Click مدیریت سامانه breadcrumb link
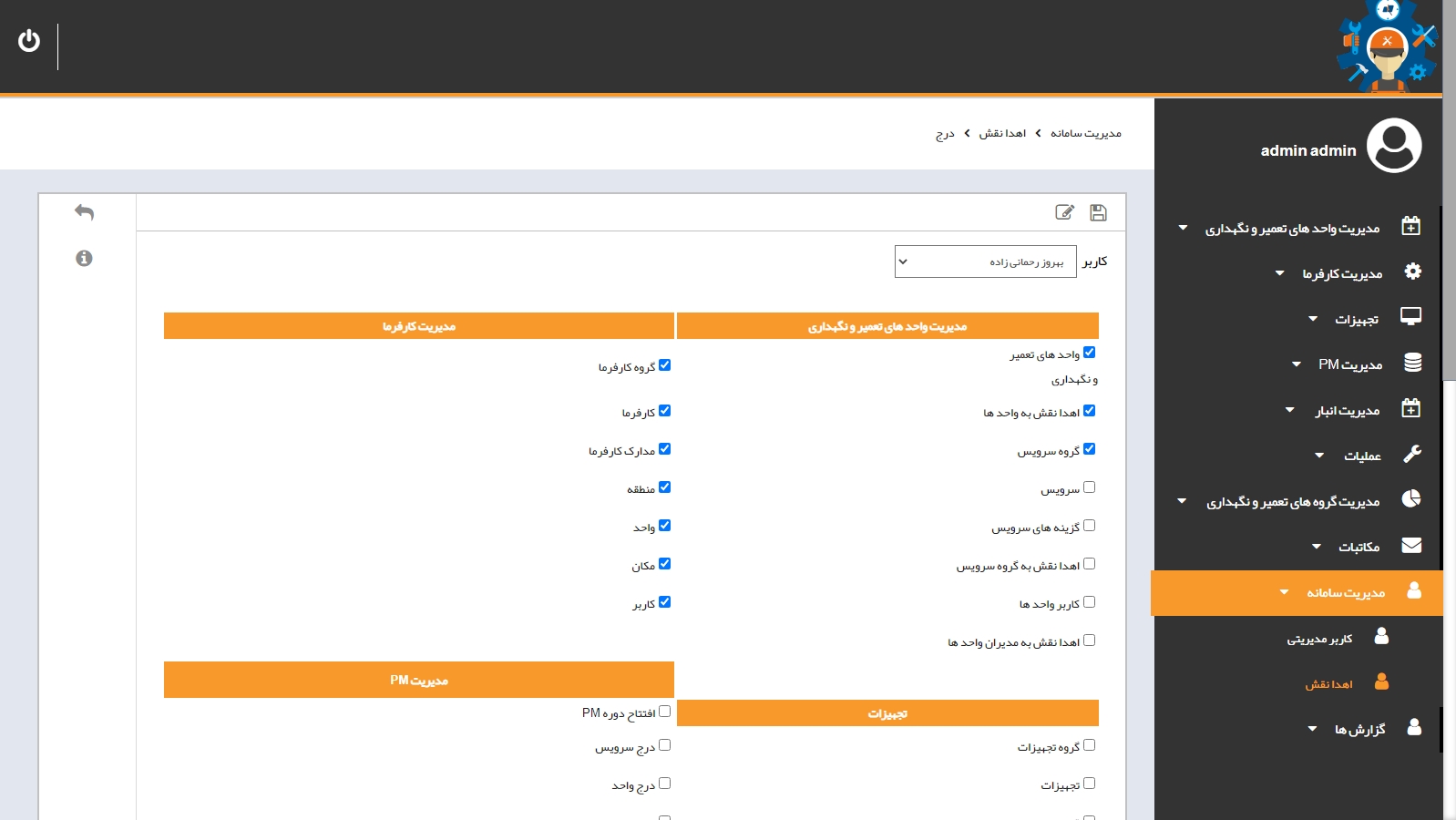Image resolution: width=1456 pixels, height=820 pixels. [x=1085, y=134]
